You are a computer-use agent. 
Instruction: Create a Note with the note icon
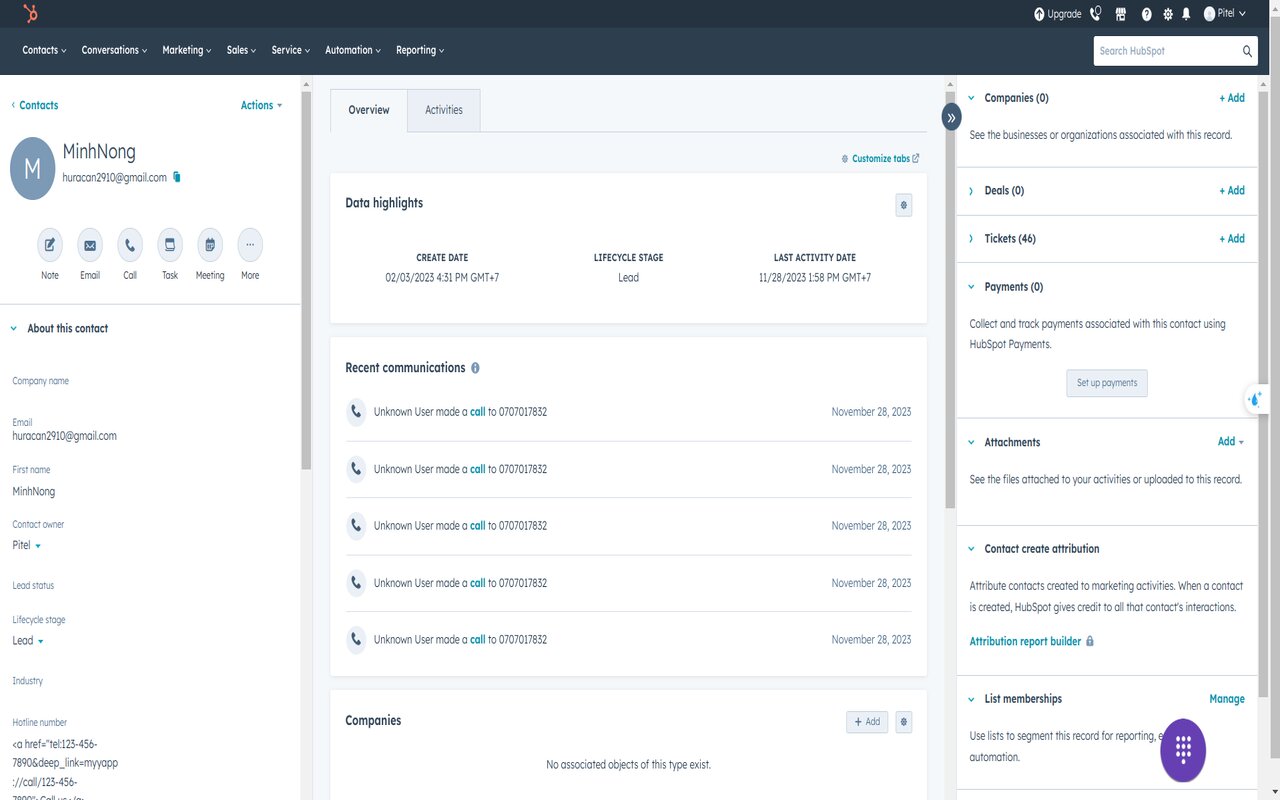click(x=50, y=245)
